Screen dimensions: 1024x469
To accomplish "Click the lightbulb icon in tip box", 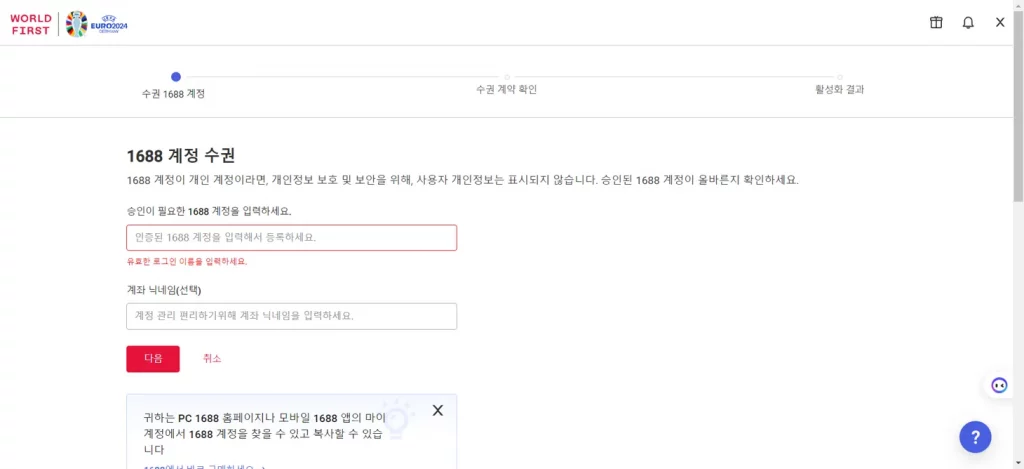I will (396, 419).
